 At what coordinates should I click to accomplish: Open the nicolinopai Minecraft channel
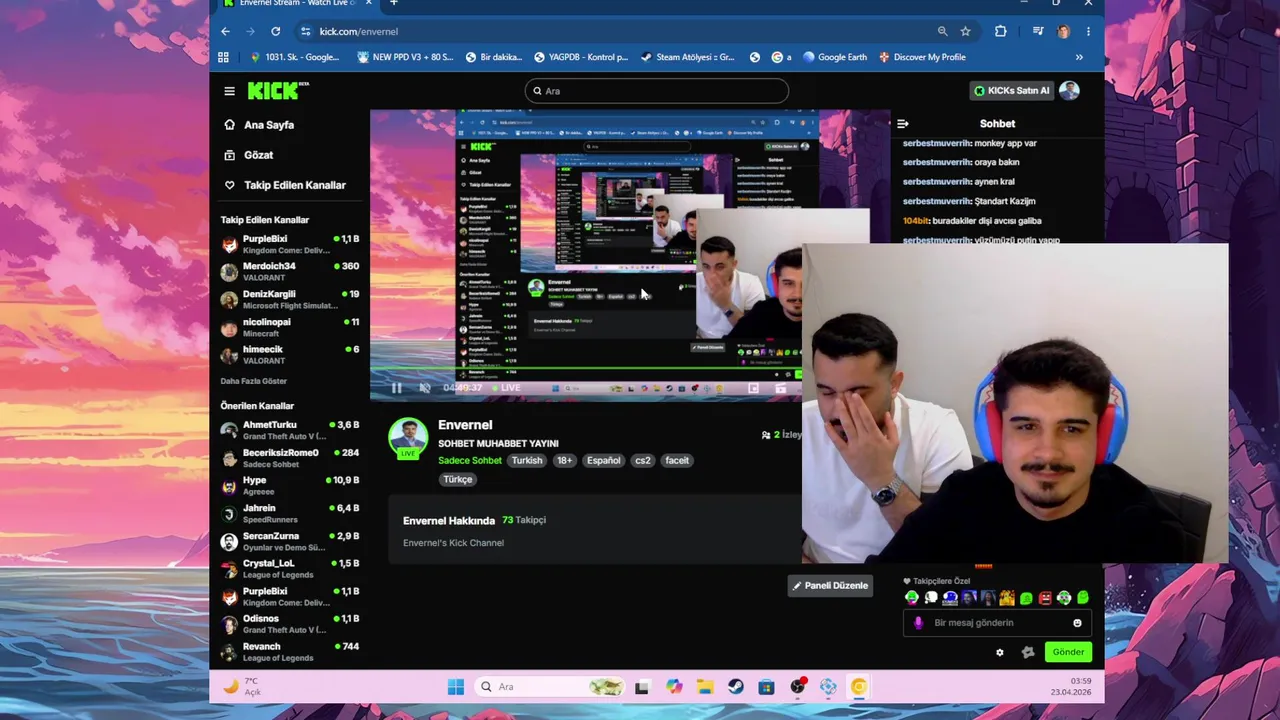click(290, 327)
